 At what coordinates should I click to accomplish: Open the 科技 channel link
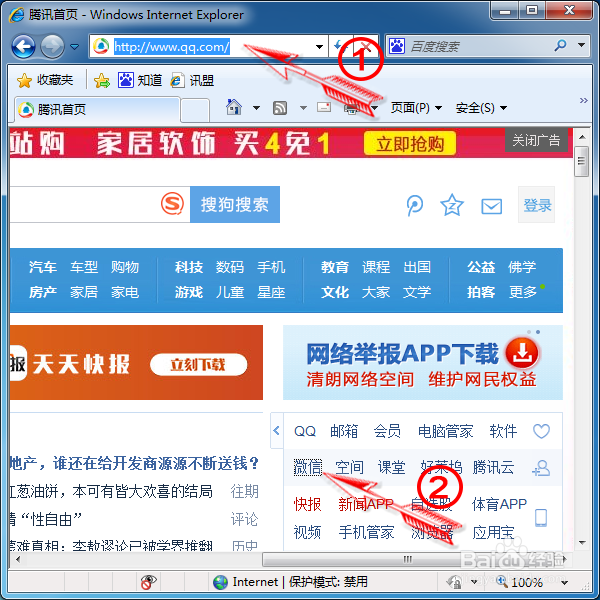[x=189, y=267]
